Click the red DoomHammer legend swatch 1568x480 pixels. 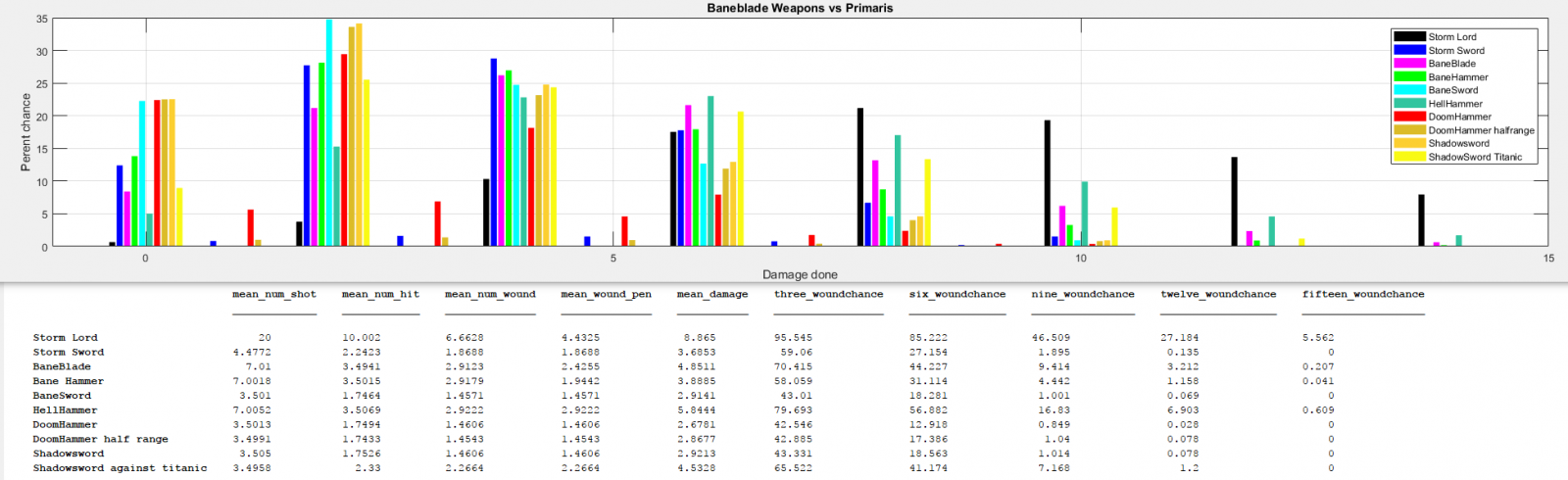point(1409,117)
